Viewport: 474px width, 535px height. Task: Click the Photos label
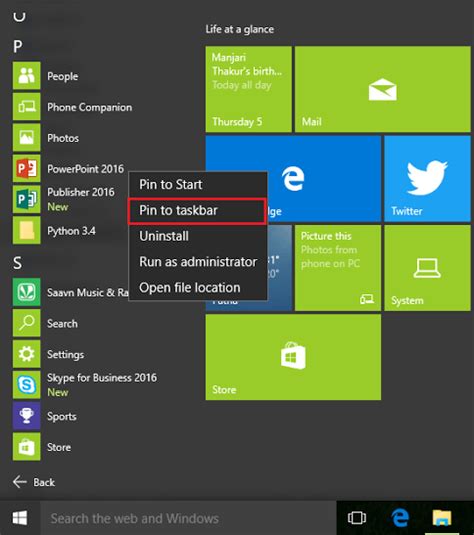pyautogui.click(x=63, y=138)
